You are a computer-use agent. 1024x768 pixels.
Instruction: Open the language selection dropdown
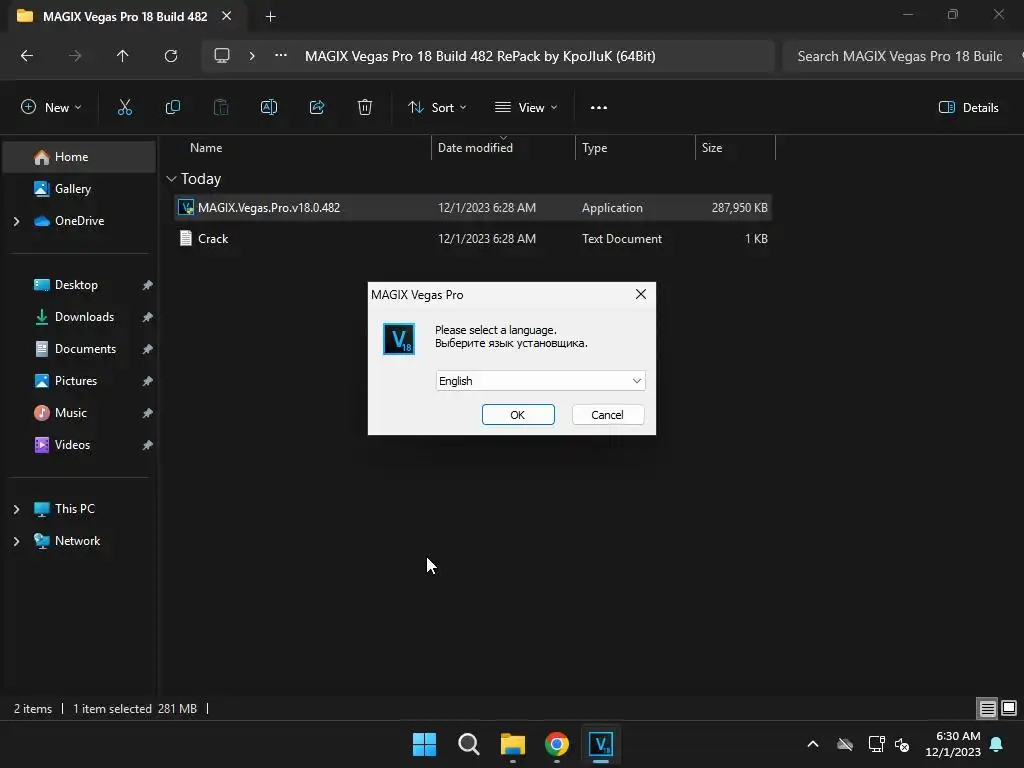click(541, 381)
